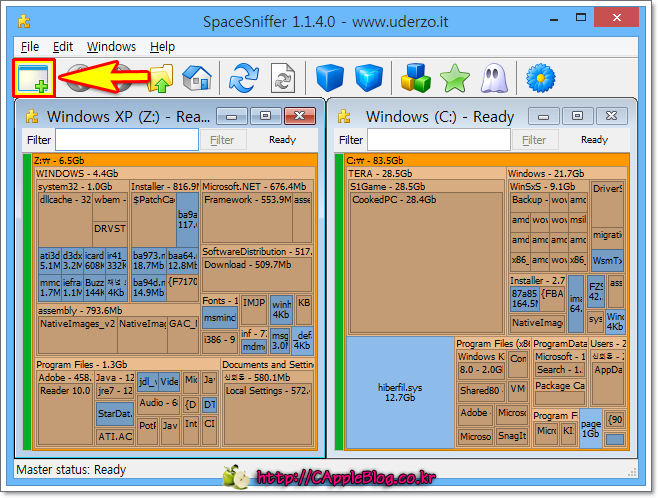This screenshot has width=658, height=498.
Task: Click the Filter button in C: window
Action: click(x=534, y=140)
